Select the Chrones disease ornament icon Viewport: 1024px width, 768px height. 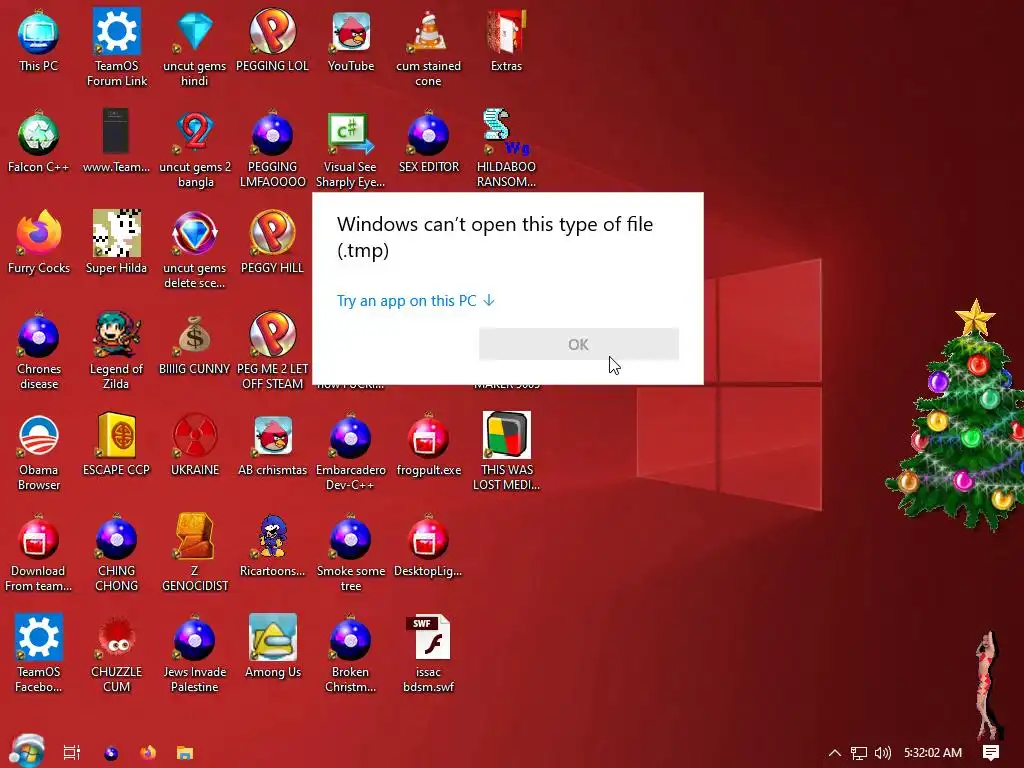click(39, 351)
